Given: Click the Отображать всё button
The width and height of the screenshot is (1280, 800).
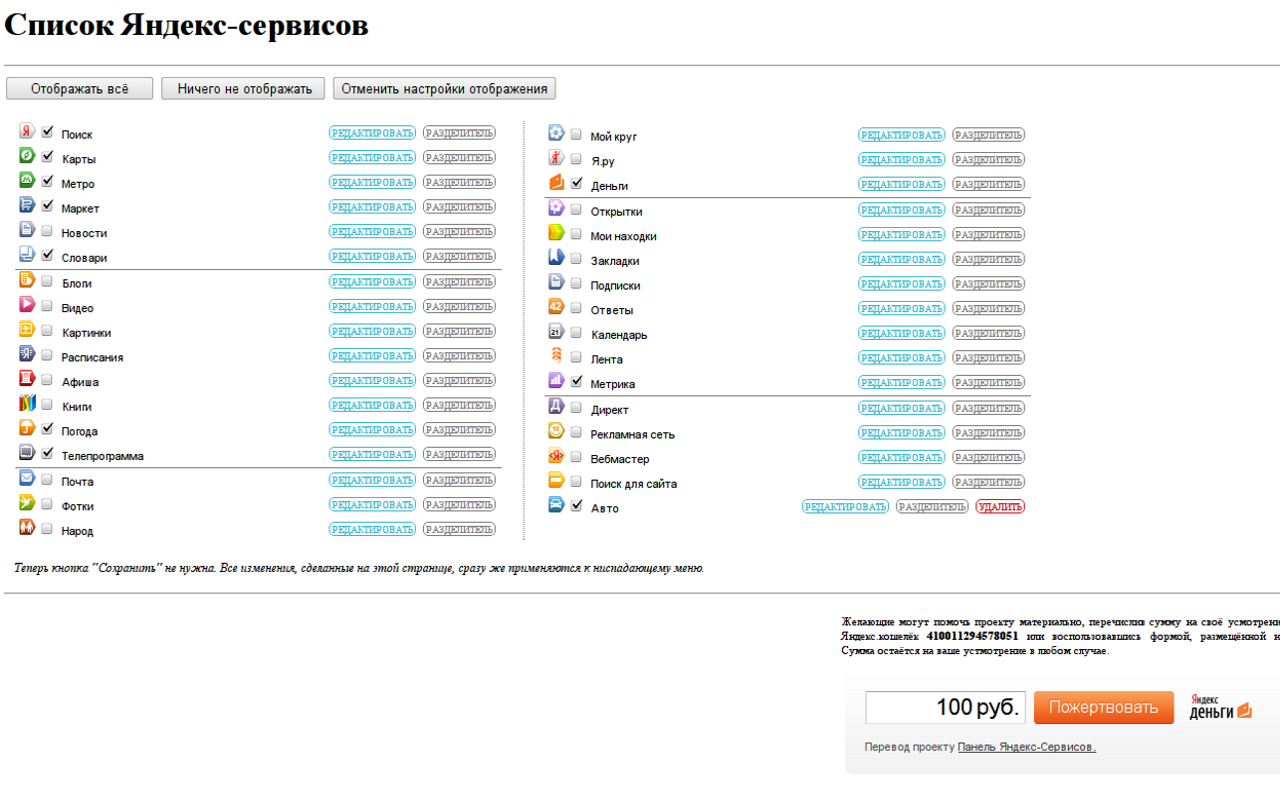Looking at the screenshot, I should pyautogui.click(x=80, y=89).
